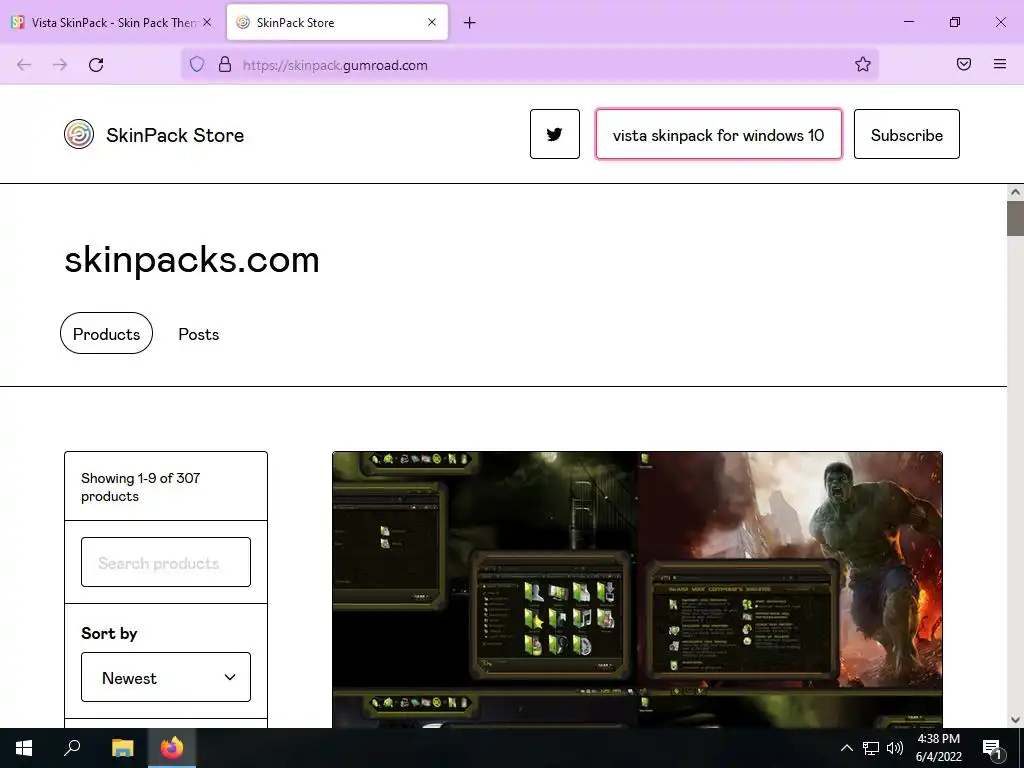Open the tracking protection shield icon
Image resolution: width=1024 pixels, height=768 pixels.
coord(197,64)
